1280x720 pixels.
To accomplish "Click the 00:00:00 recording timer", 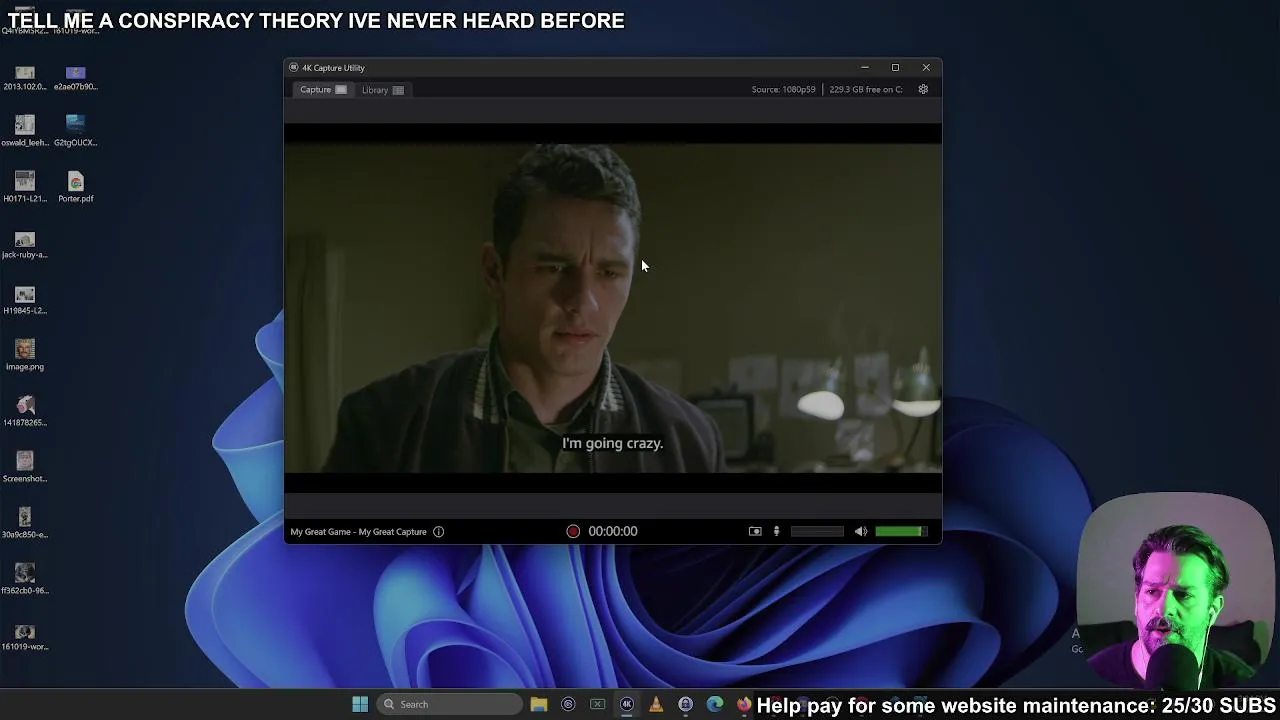I will (613, 532).
